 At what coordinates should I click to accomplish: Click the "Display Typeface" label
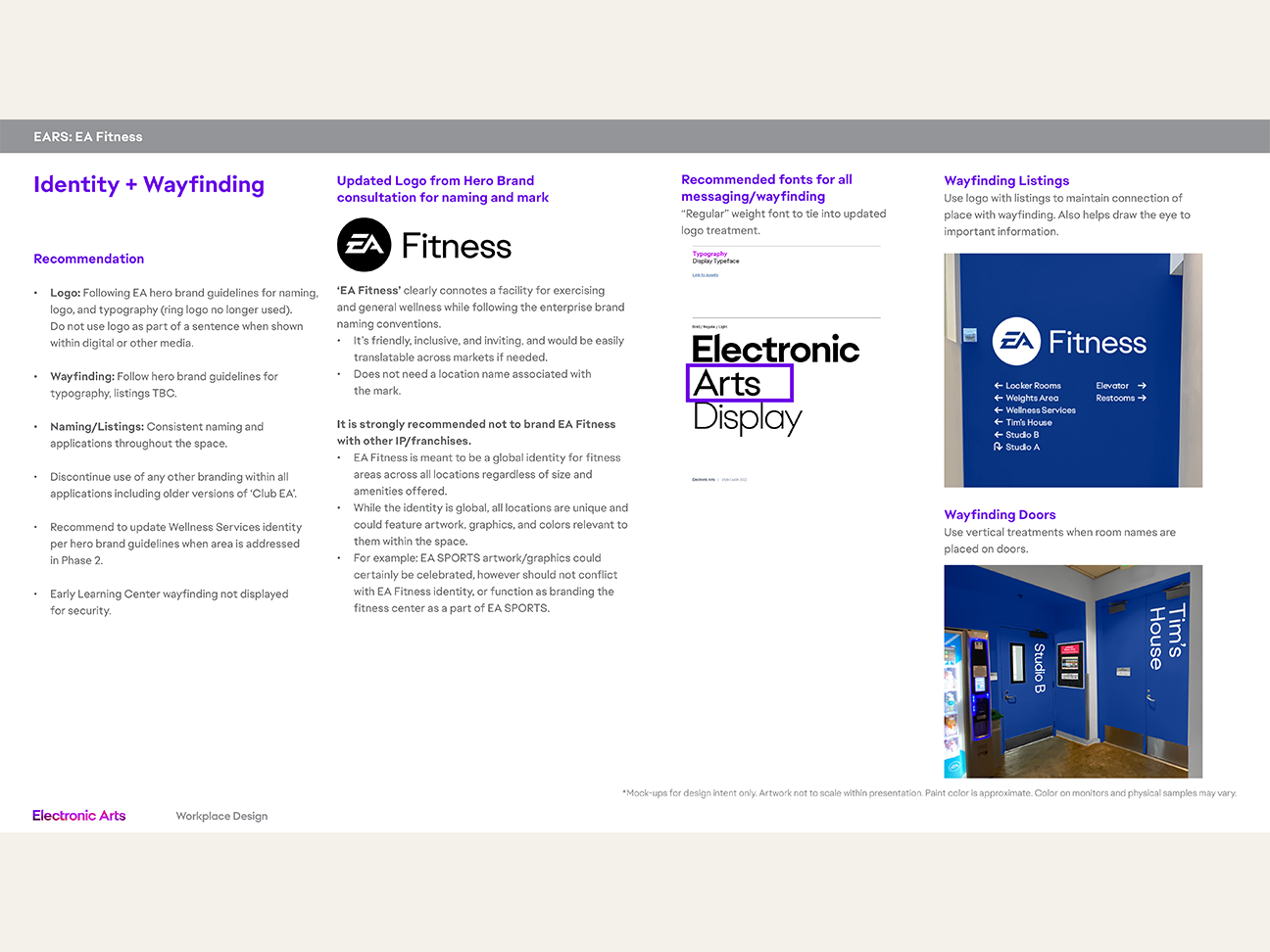click(716, 262)
